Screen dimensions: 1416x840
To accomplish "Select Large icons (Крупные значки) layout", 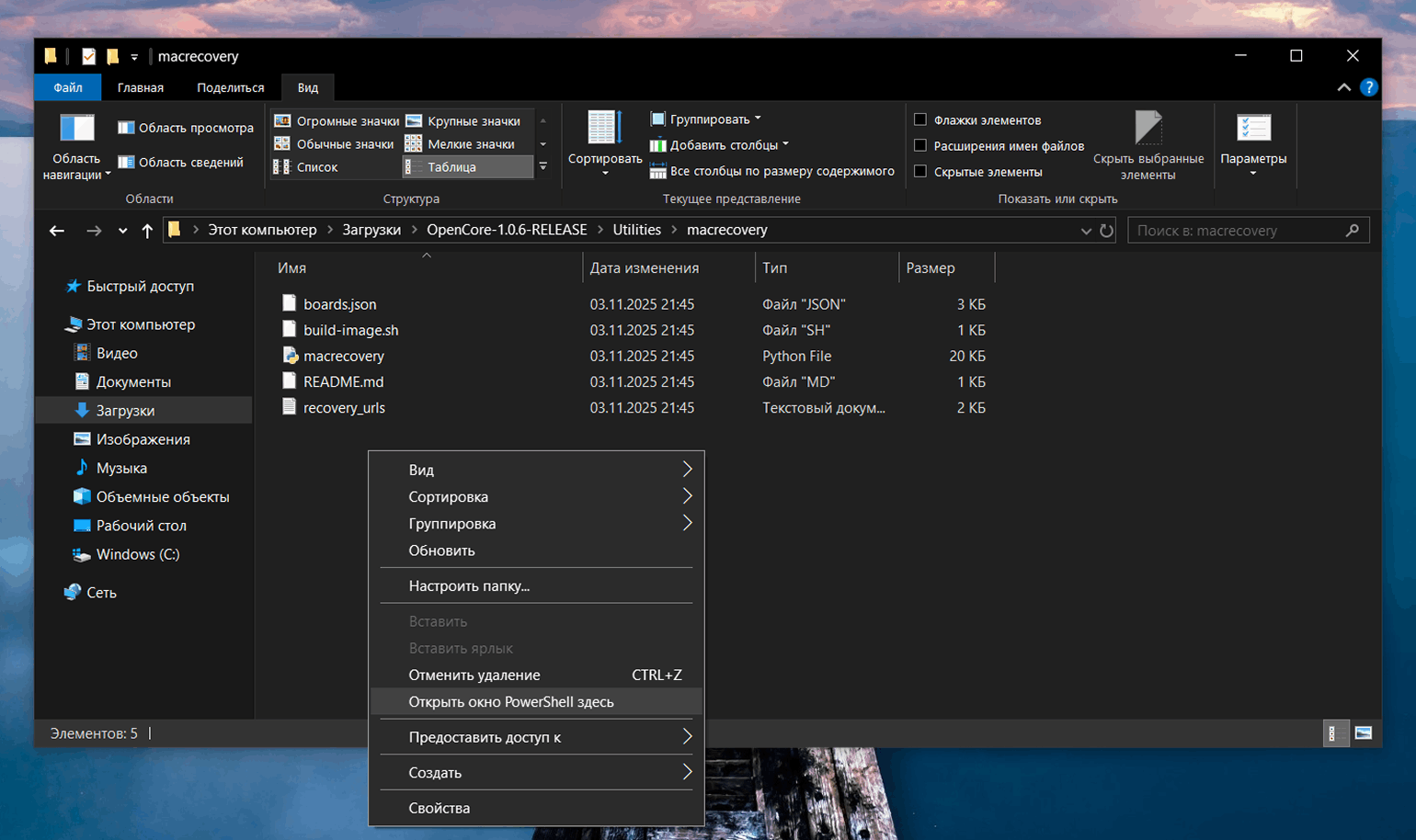I will tap(463, 120).
